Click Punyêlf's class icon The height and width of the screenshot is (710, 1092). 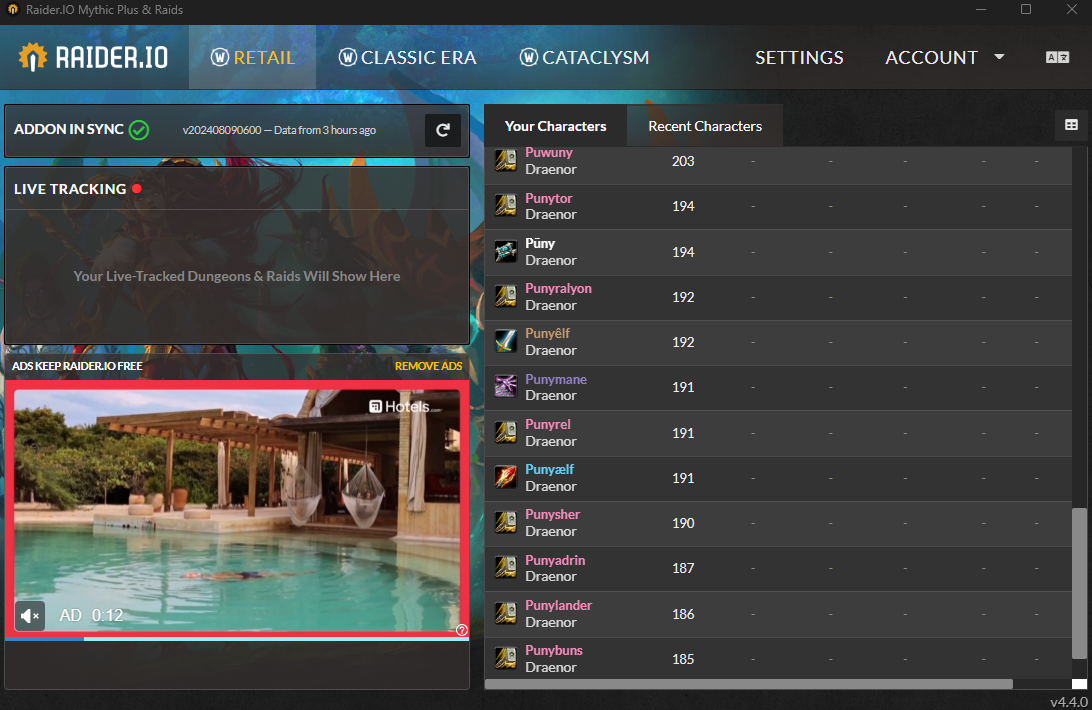(x=506, y=341)
